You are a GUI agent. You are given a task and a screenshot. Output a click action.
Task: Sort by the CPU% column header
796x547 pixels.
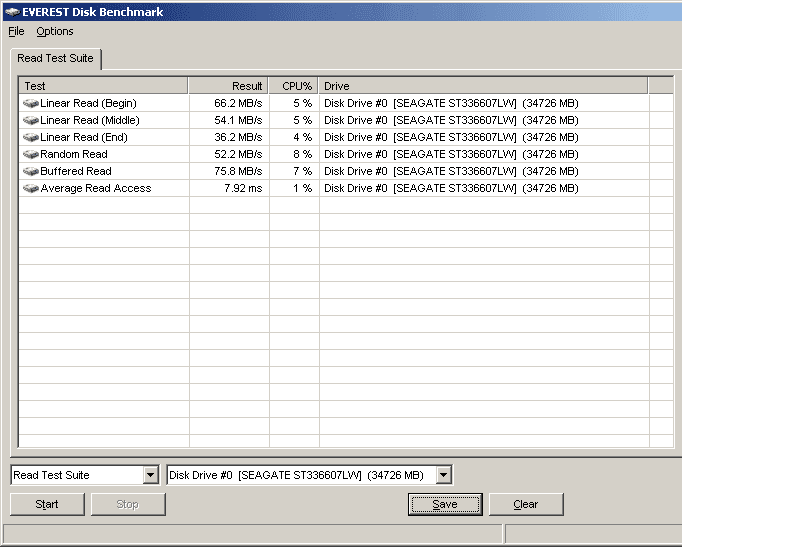(x=294, y=86)
